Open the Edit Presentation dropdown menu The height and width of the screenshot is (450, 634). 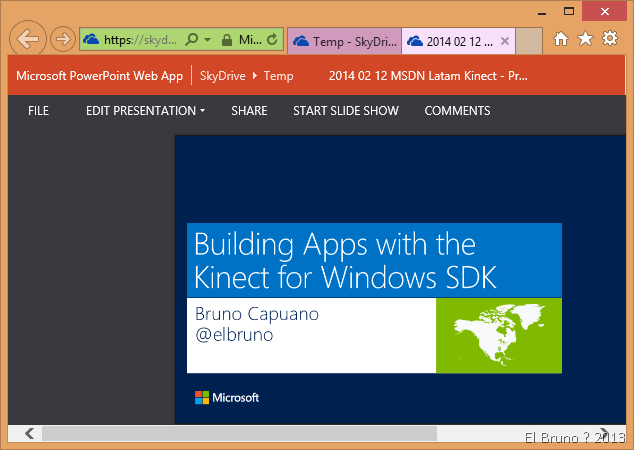(145, 111)
